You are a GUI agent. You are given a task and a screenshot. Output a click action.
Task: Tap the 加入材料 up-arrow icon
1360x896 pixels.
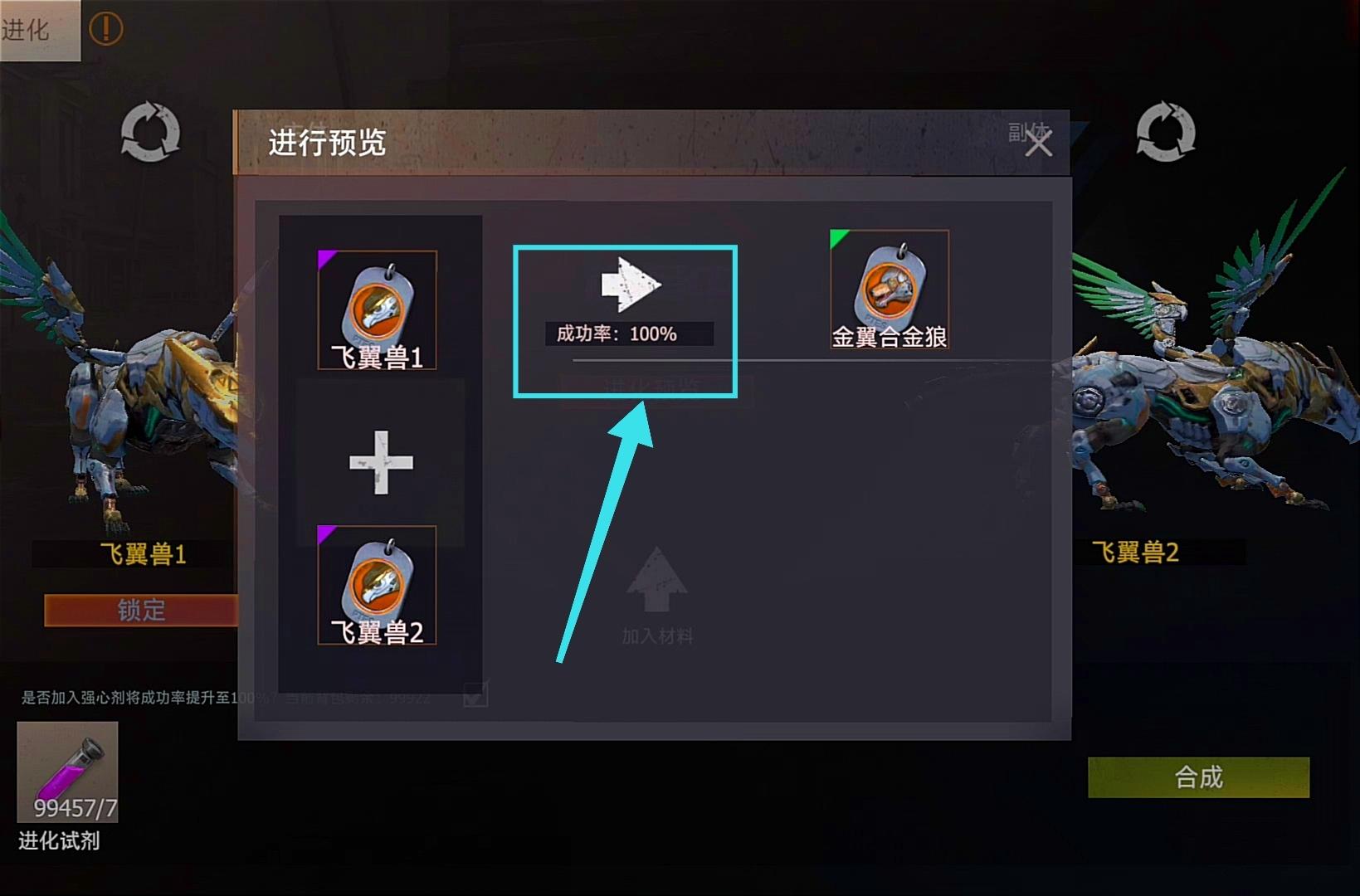(x=656, y=579)
